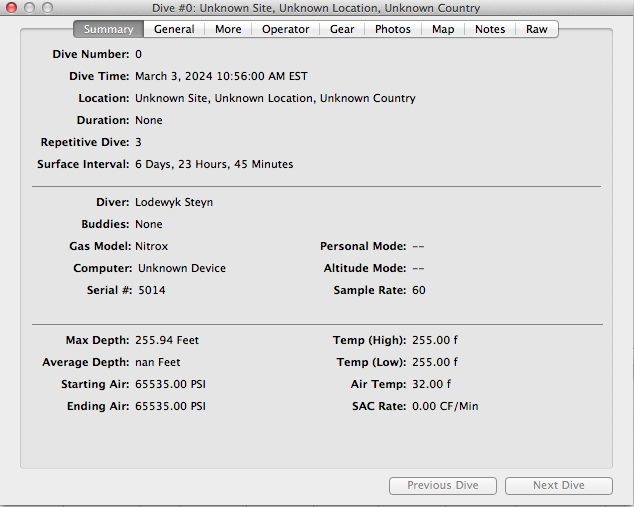The image size is (634, 507).
Task: Show the Gear tab
Action: tap(342, 29)
